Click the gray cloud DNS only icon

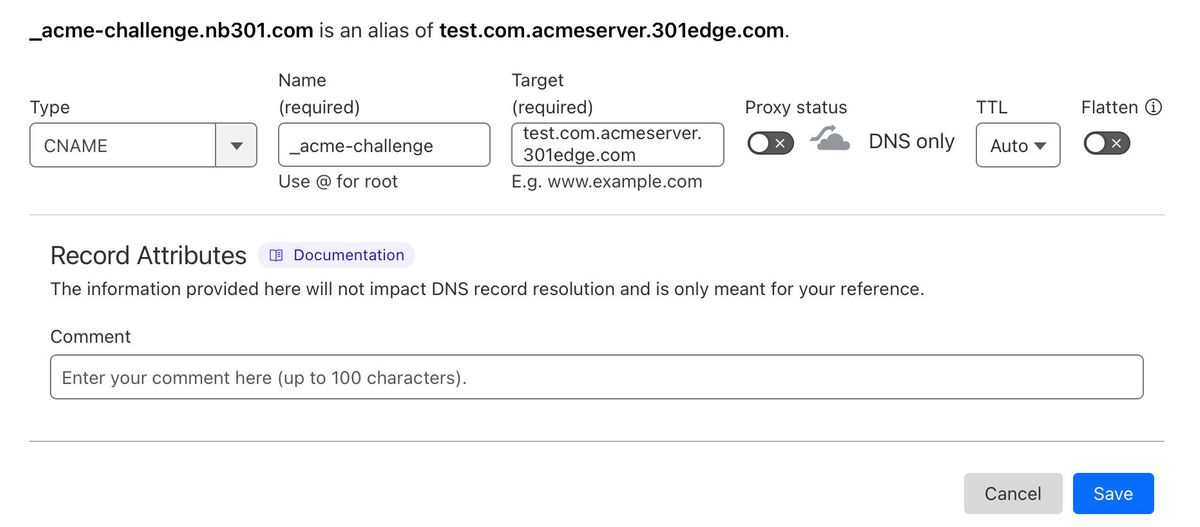[830, 140]
